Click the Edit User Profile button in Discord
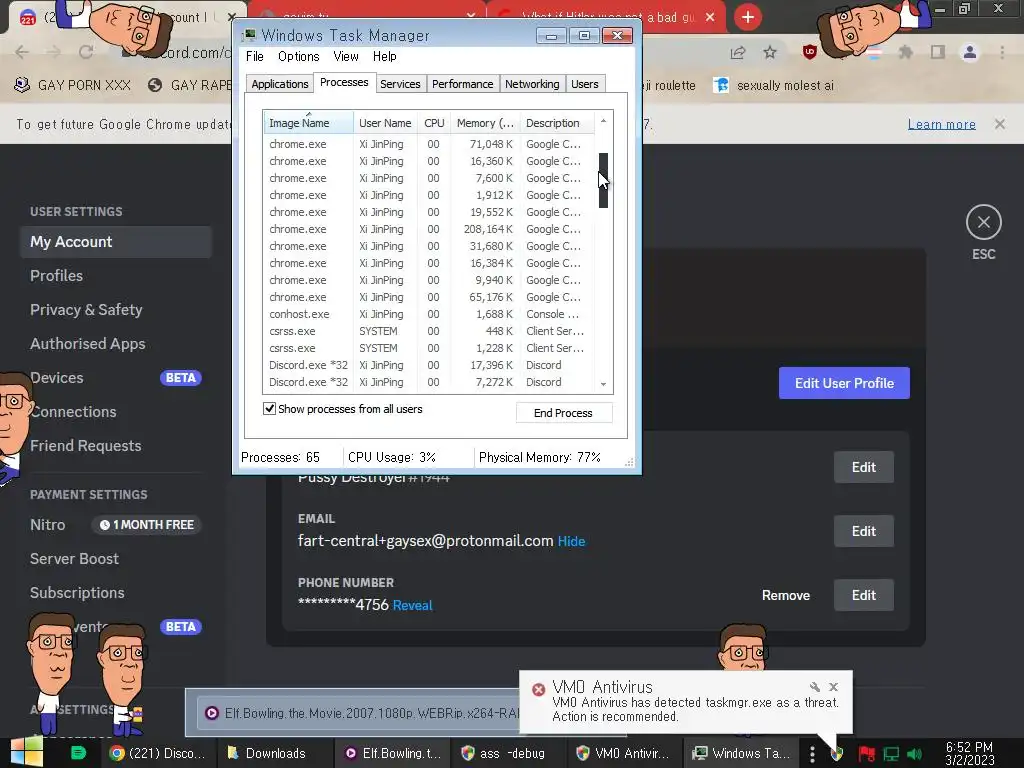Screen dimensions: 1024x768 844,383
